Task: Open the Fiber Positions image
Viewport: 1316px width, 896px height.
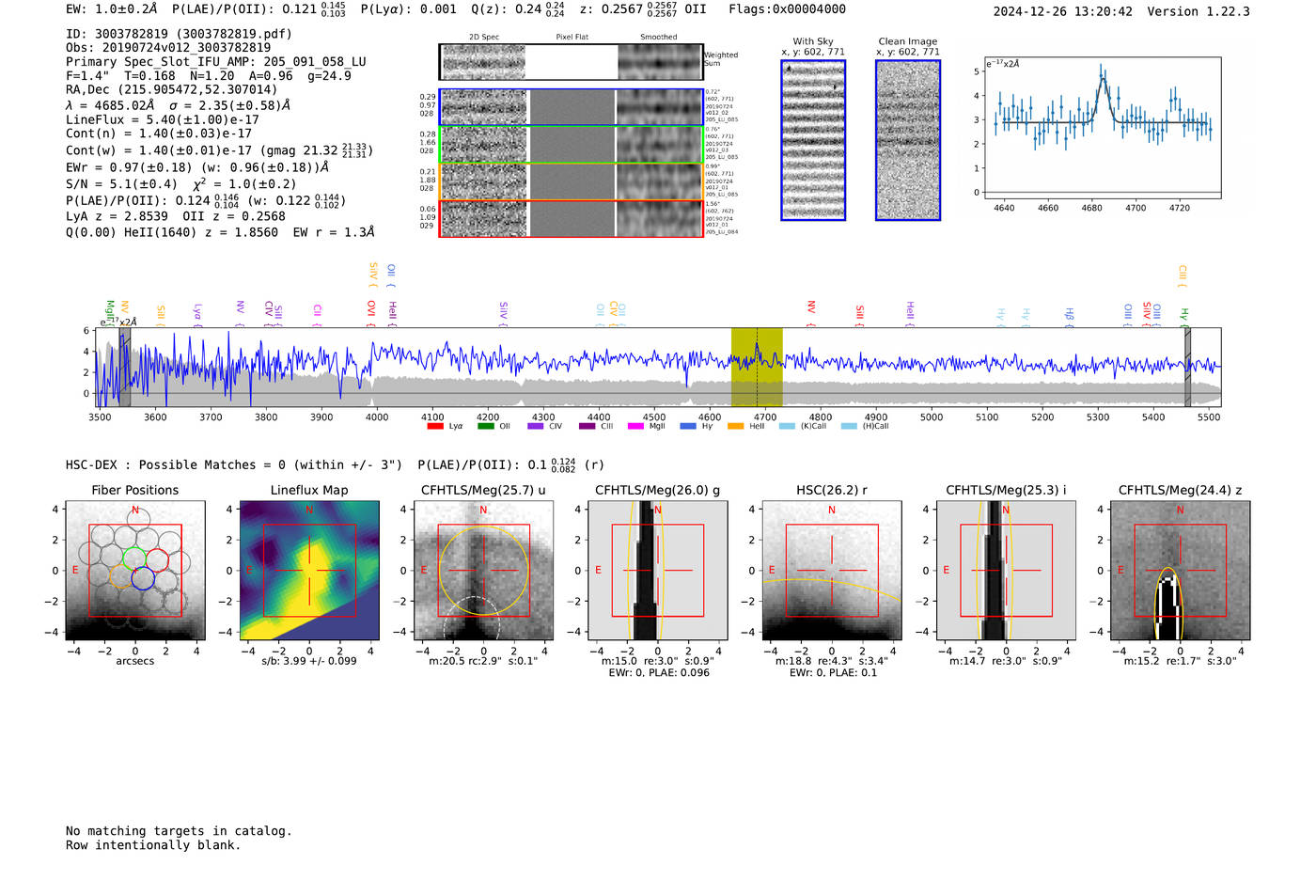Action: 135,571
